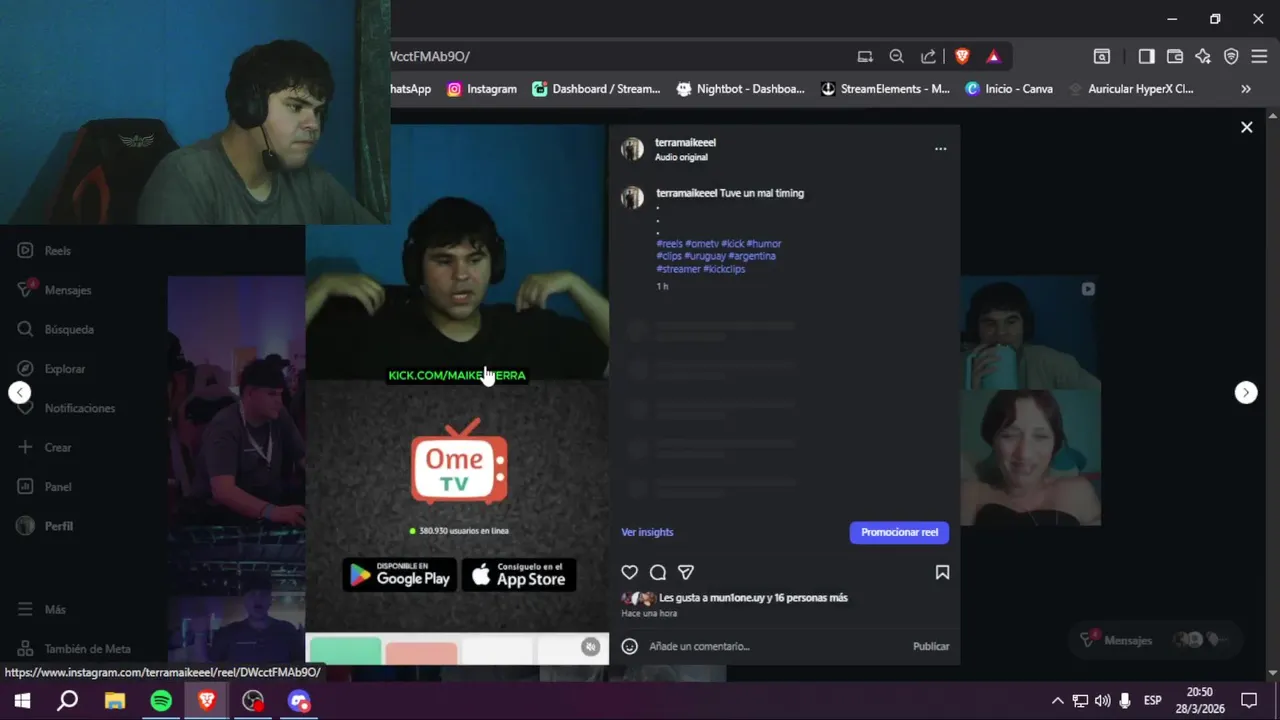The height and width of the screenshot is (720, 1280).
Task: Close the reel viewer overlay
Action: pos(1246,127)
